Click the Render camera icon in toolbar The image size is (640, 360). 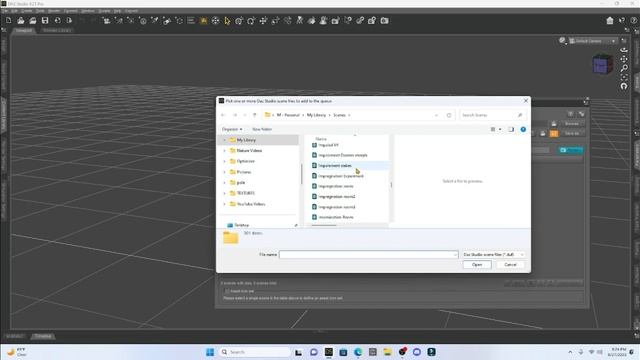[x=384, y=20]
